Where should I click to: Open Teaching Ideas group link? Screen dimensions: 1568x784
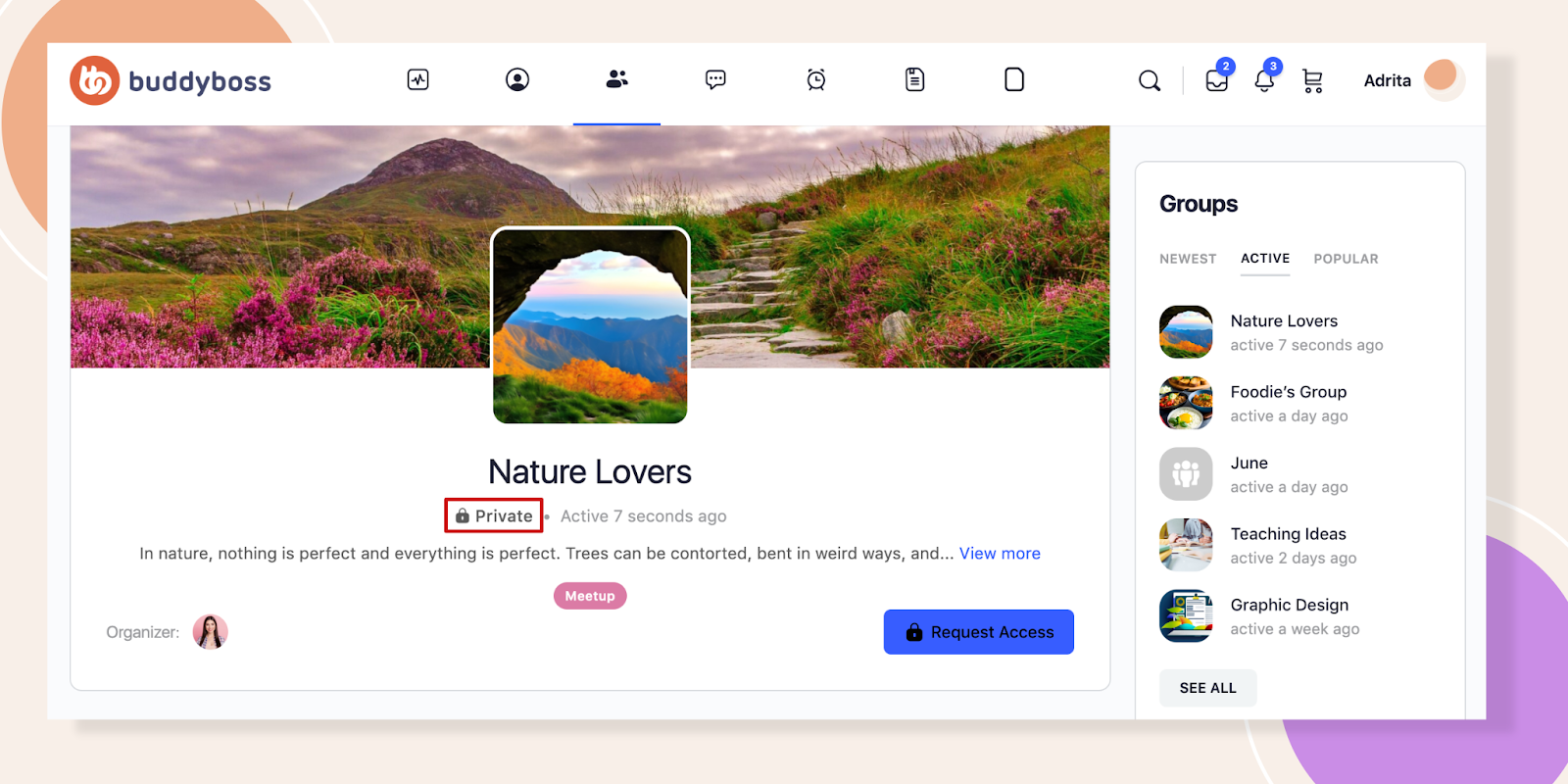point(1289,534)
